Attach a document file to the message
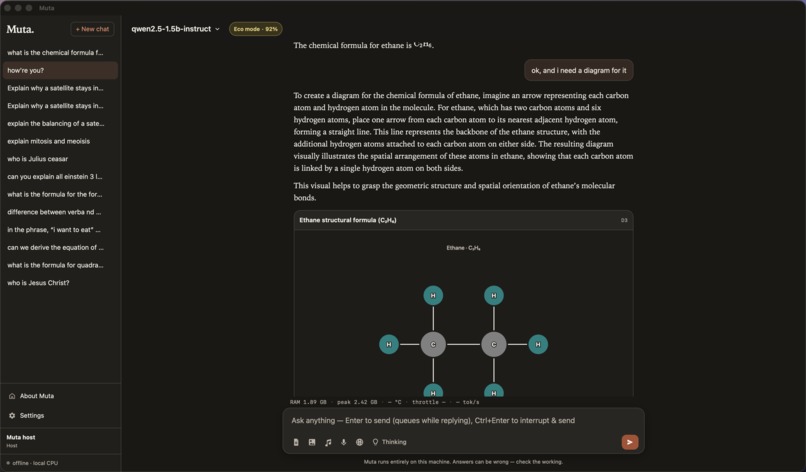Screen dimensions: 806x472 click(296, 442)
